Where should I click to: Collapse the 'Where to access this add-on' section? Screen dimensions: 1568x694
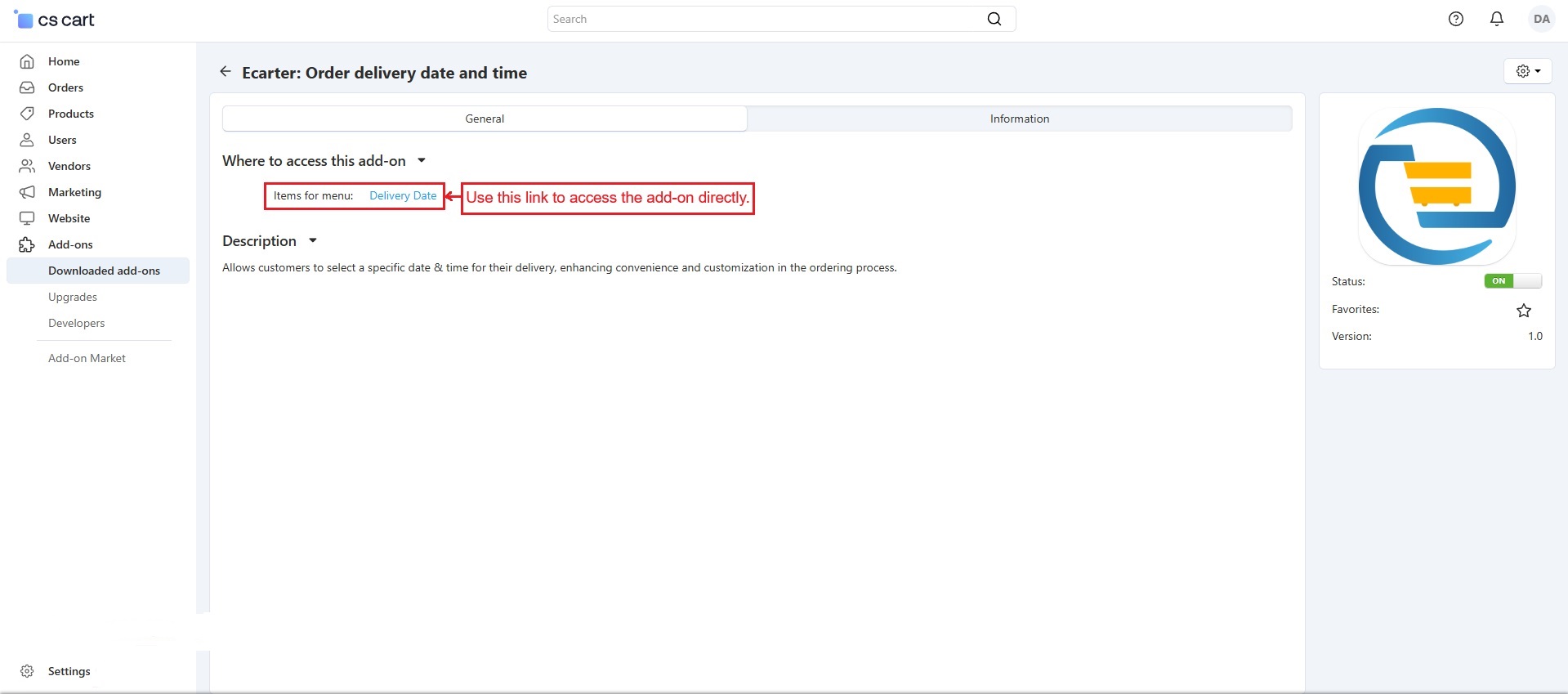pos(422,161)
